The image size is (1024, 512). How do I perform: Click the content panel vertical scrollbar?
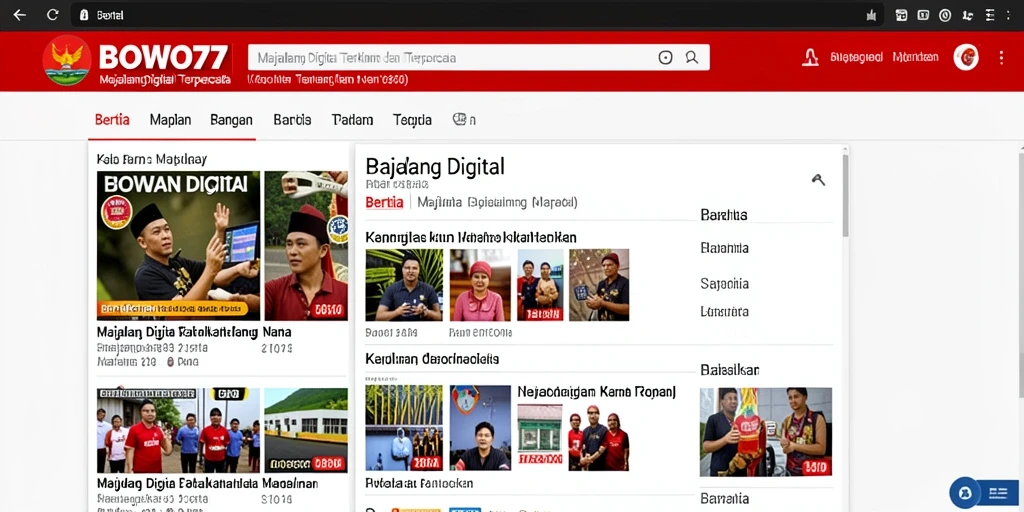pyautogui.click(x=846, y=196)
